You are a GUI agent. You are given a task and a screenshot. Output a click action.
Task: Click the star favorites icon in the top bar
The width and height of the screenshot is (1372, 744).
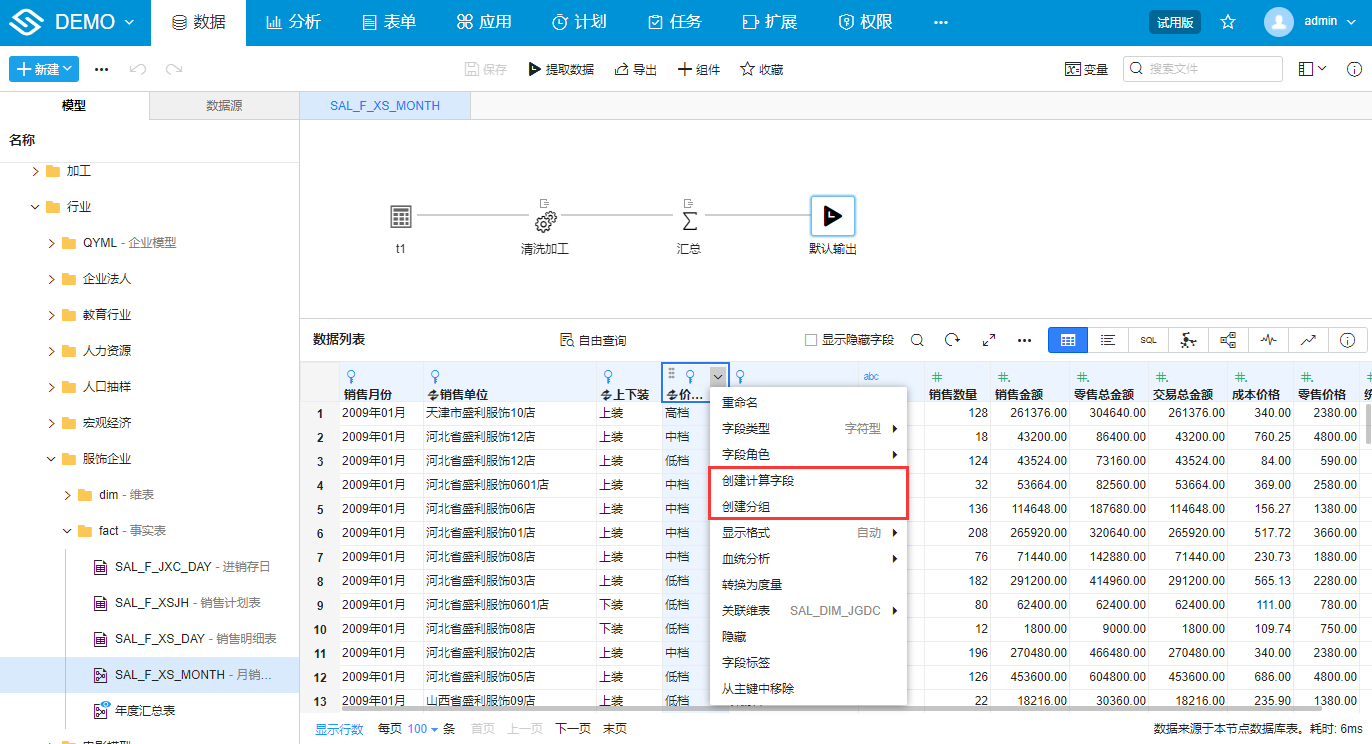coord(1228,22)
